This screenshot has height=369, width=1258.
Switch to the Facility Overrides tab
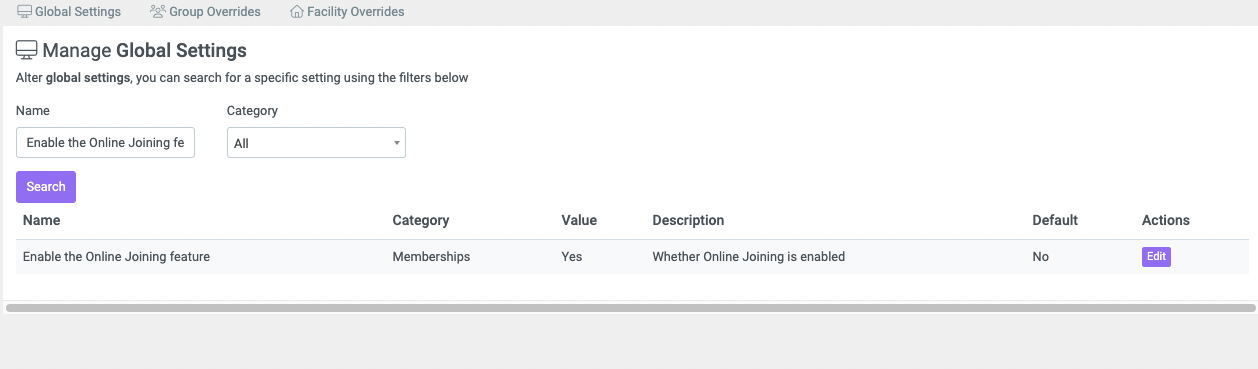[x=347, y=12]
